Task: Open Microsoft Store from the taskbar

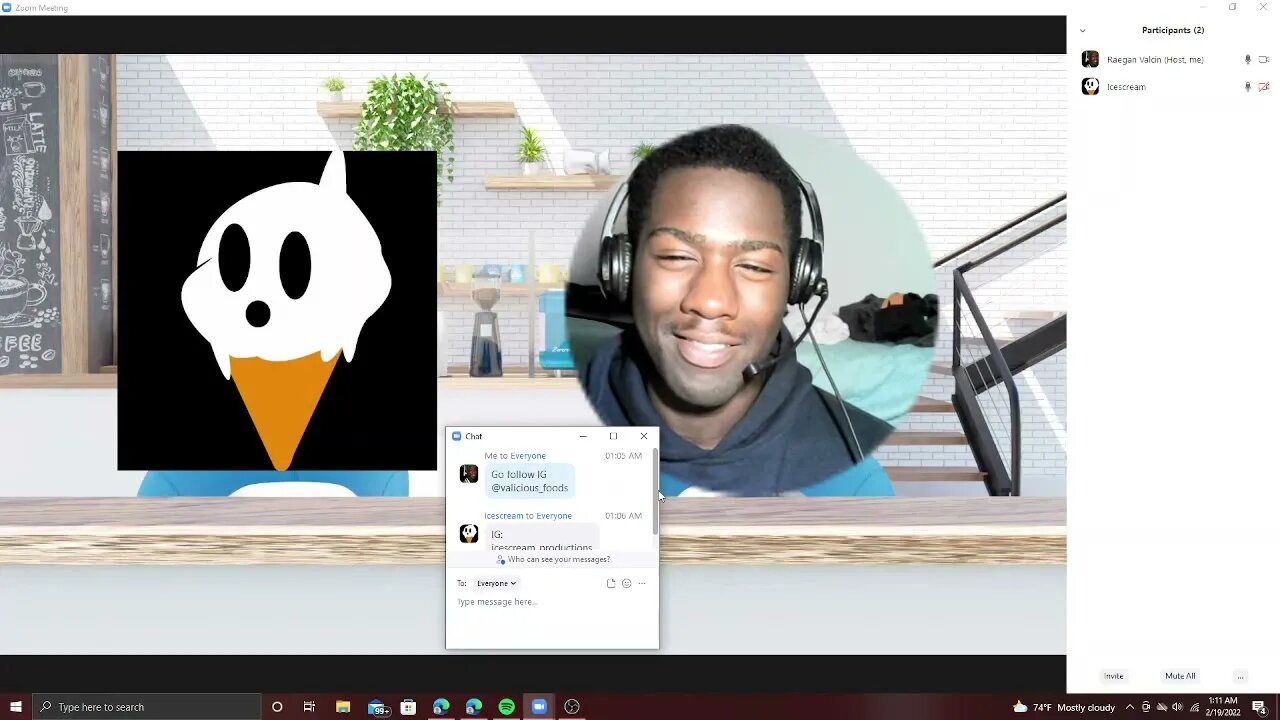Action: (x=408, y=707)
